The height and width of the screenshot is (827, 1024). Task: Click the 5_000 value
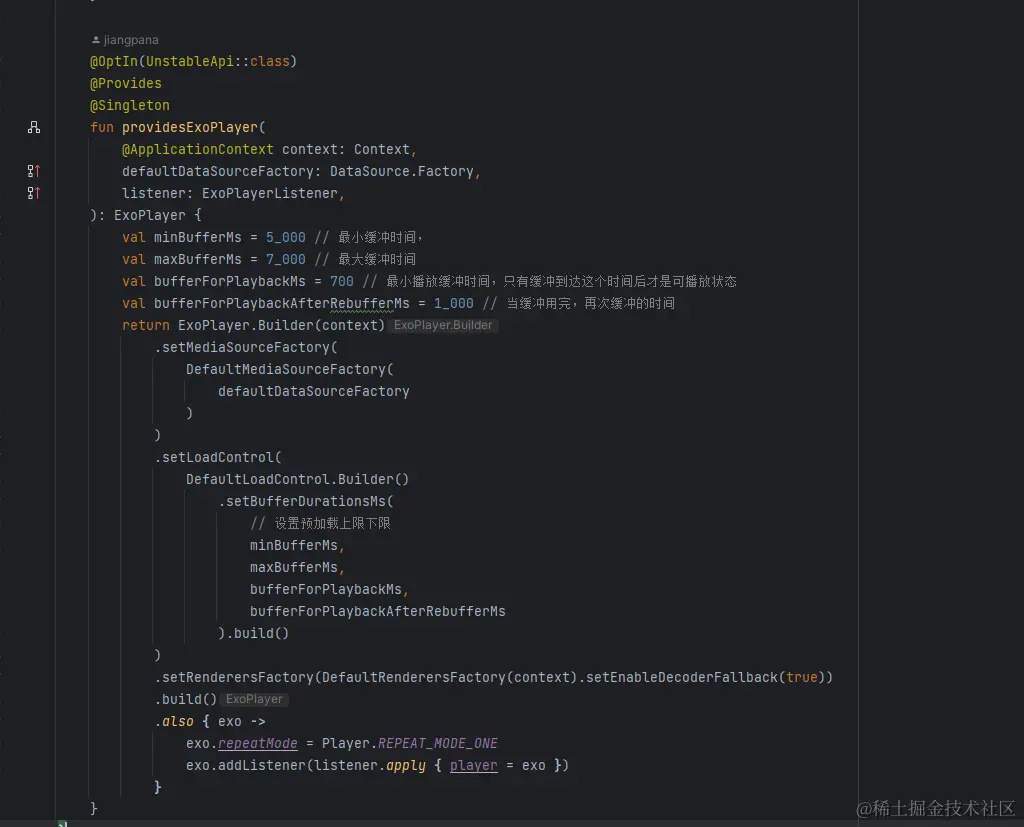point(285,237)
